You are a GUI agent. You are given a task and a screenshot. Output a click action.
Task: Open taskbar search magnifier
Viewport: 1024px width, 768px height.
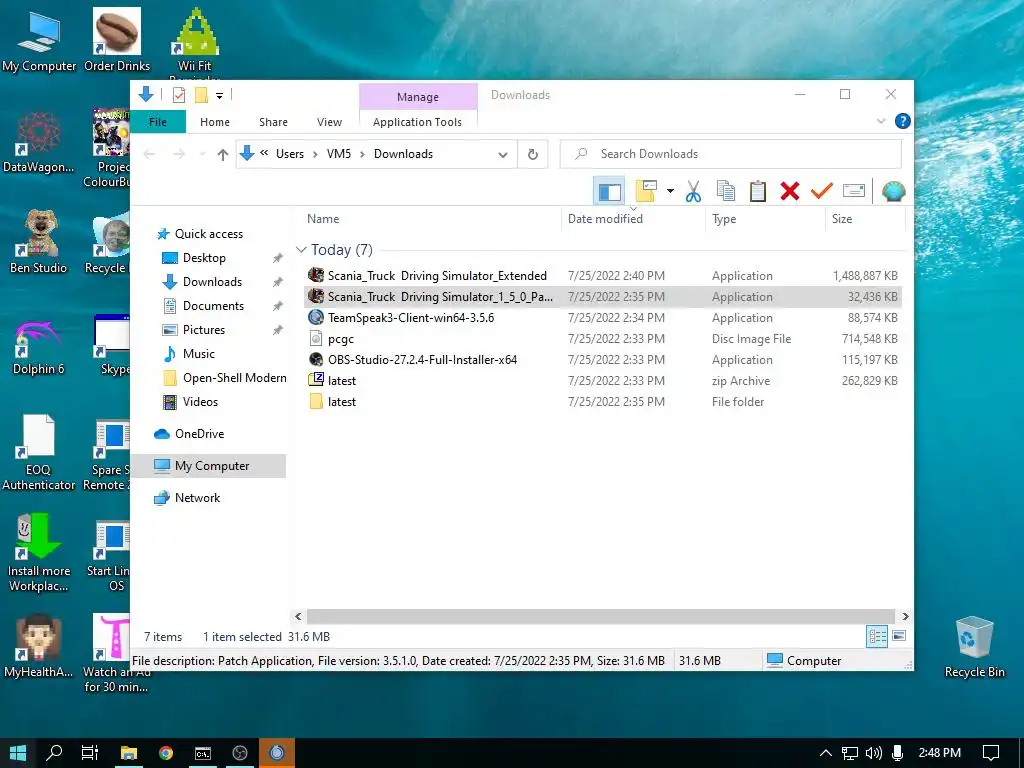pyautogui.click(x=54, y=753)
